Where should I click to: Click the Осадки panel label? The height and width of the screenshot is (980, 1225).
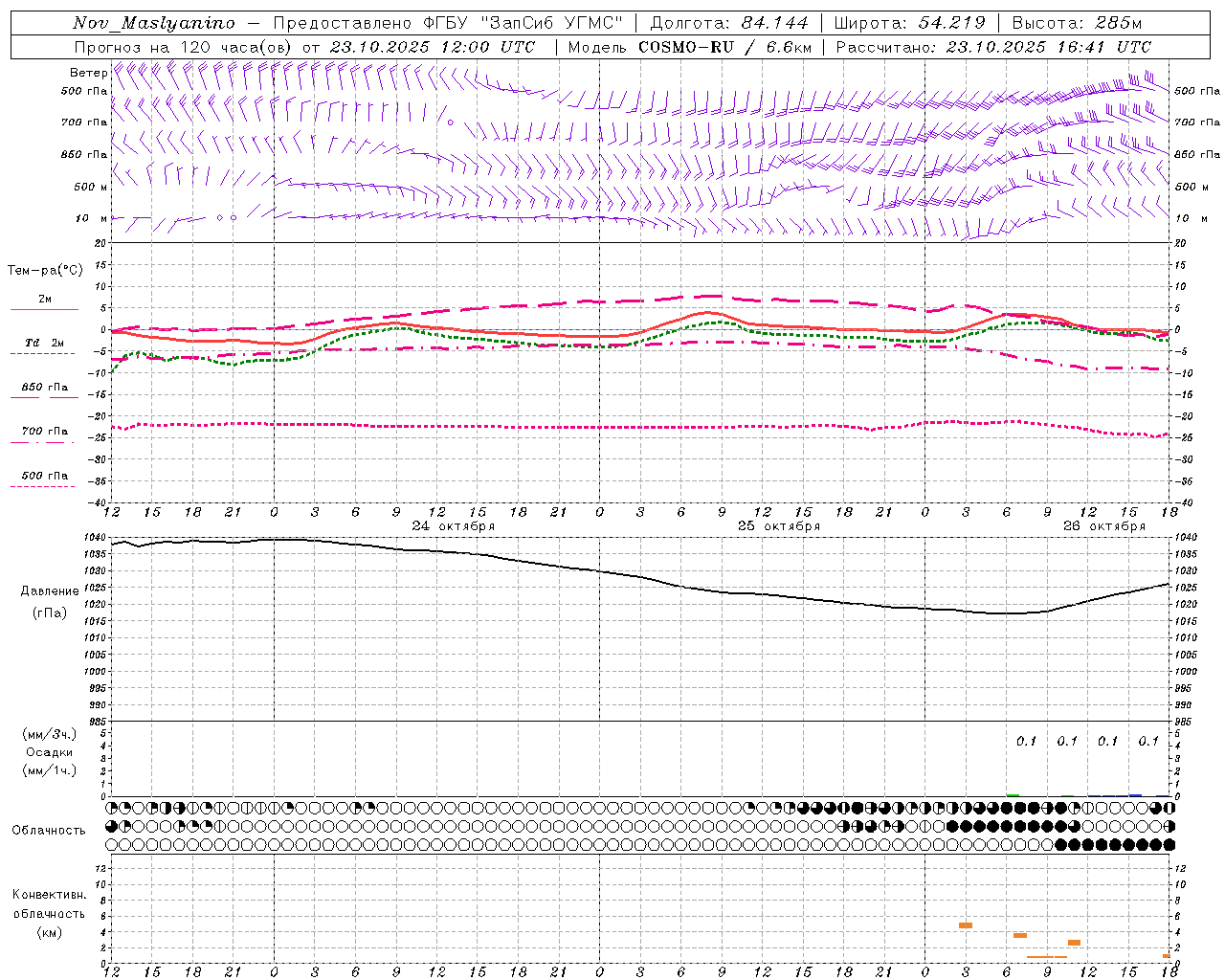tap(50, 753)
